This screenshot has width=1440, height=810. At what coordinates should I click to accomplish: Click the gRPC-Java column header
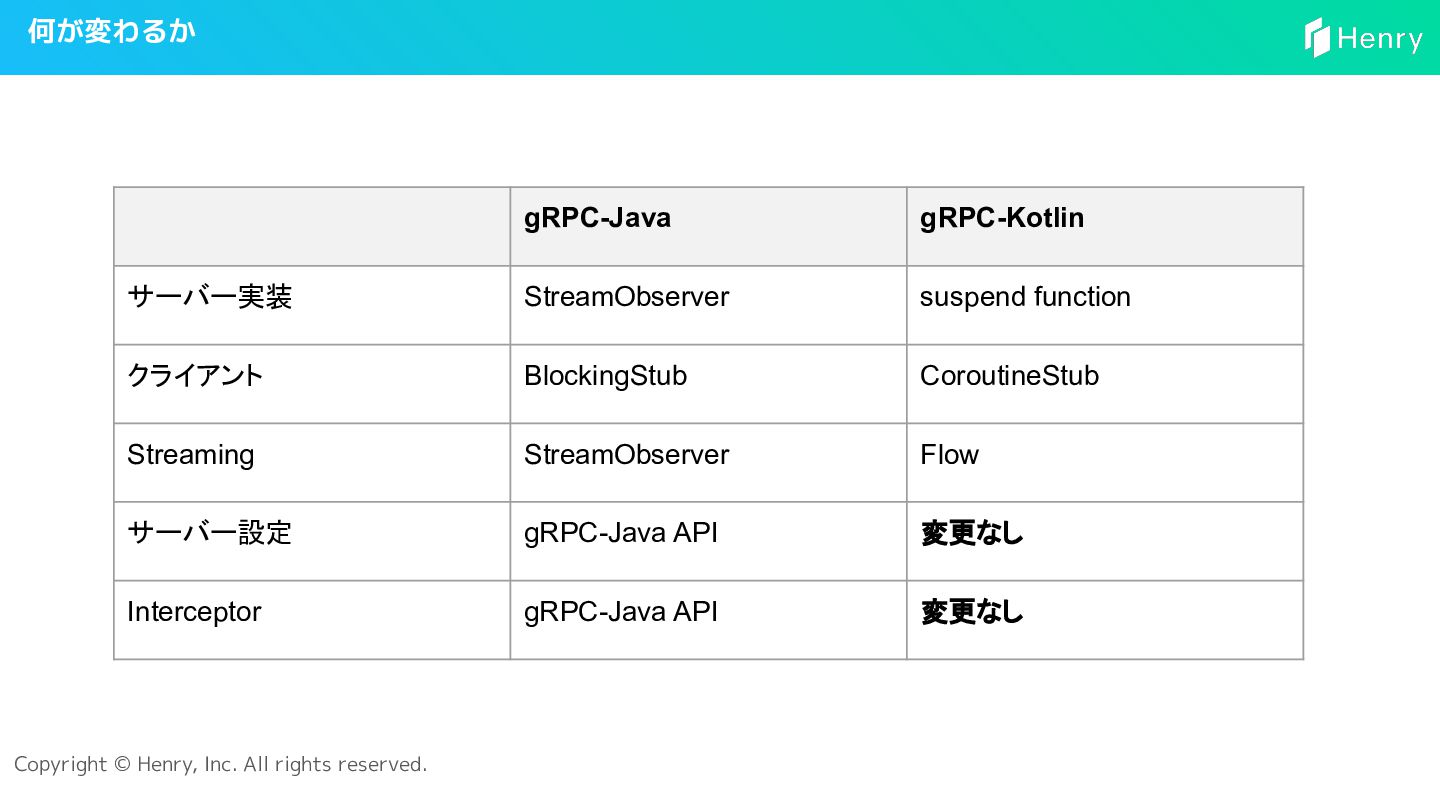tap(597, 218)
